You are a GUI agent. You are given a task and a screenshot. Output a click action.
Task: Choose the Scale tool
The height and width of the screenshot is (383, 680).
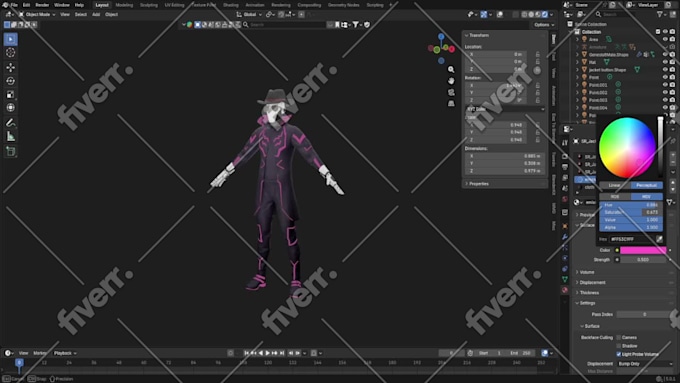click(x=10, y=95)
